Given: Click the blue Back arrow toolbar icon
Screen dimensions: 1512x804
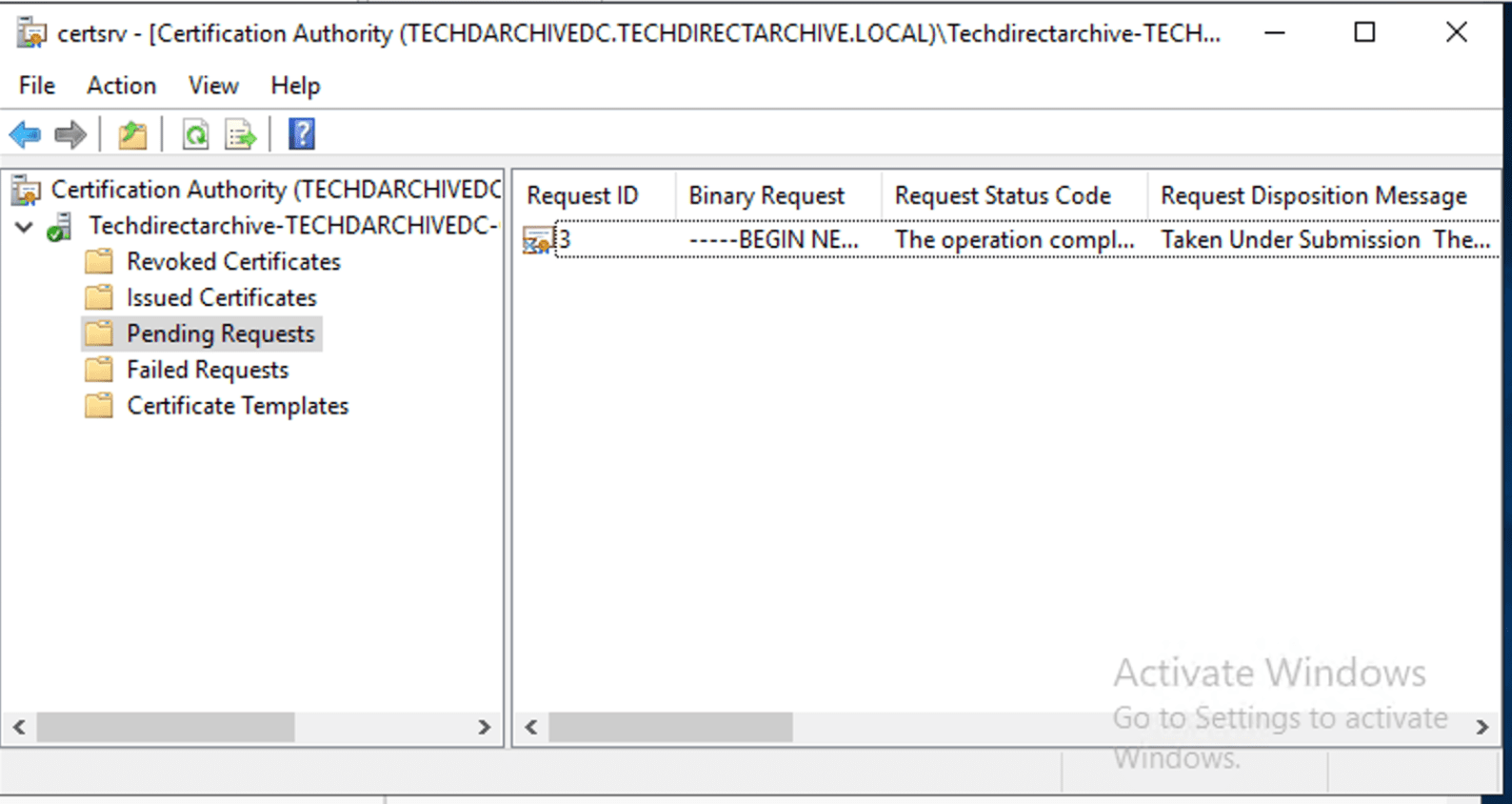Looking at the screenshot, I should pyautogui.click(x=25, y=135).
